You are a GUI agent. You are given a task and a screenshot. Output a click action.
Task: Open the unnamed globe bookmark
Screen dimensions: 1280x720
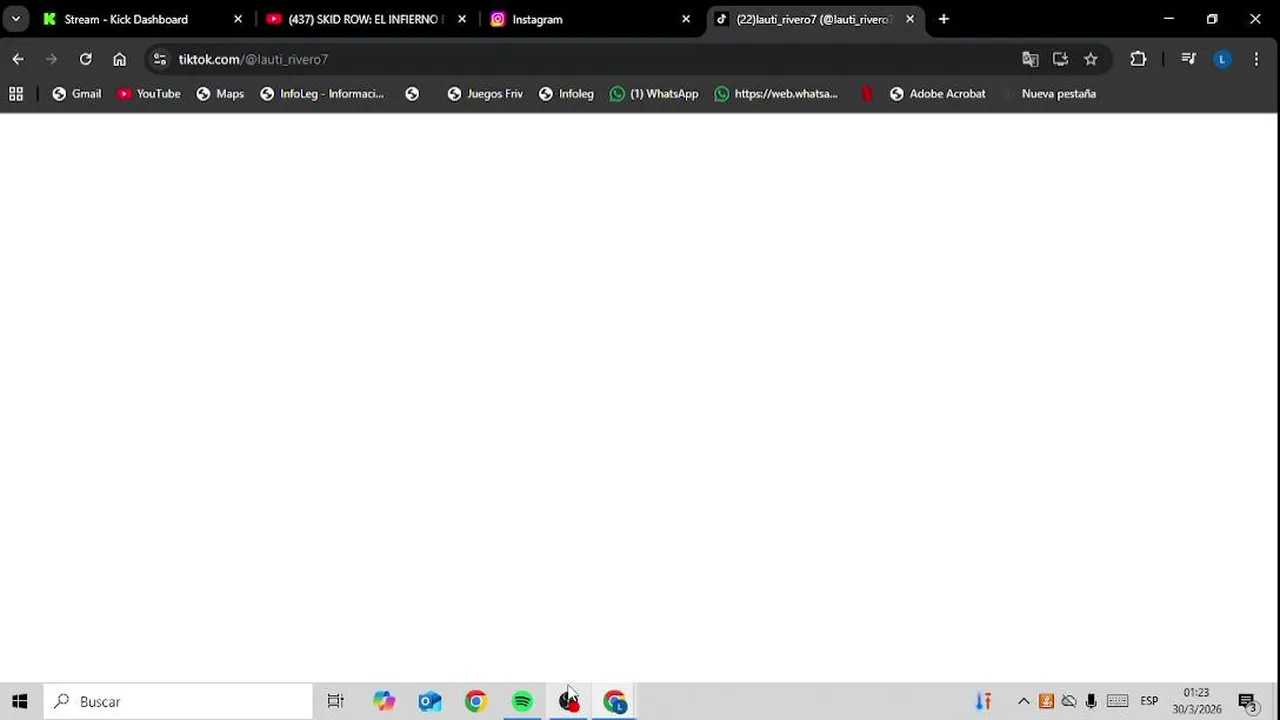click(x=412, y=94)
